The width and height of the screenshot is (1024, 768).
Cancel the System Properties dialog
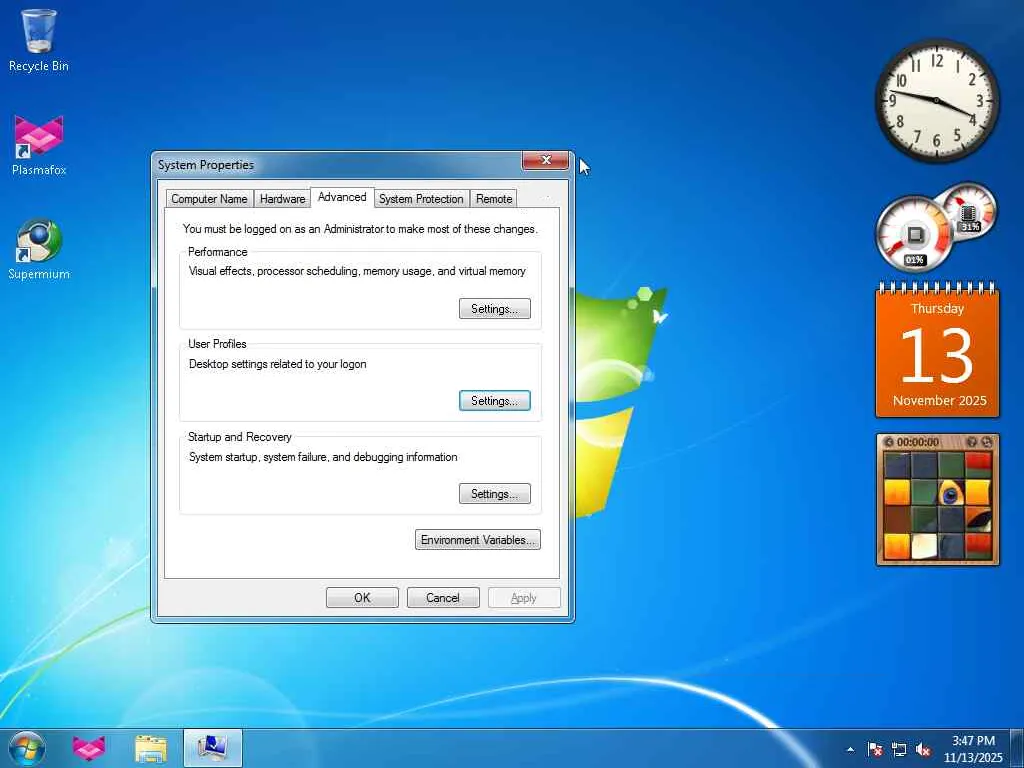[x=443, y=598]
